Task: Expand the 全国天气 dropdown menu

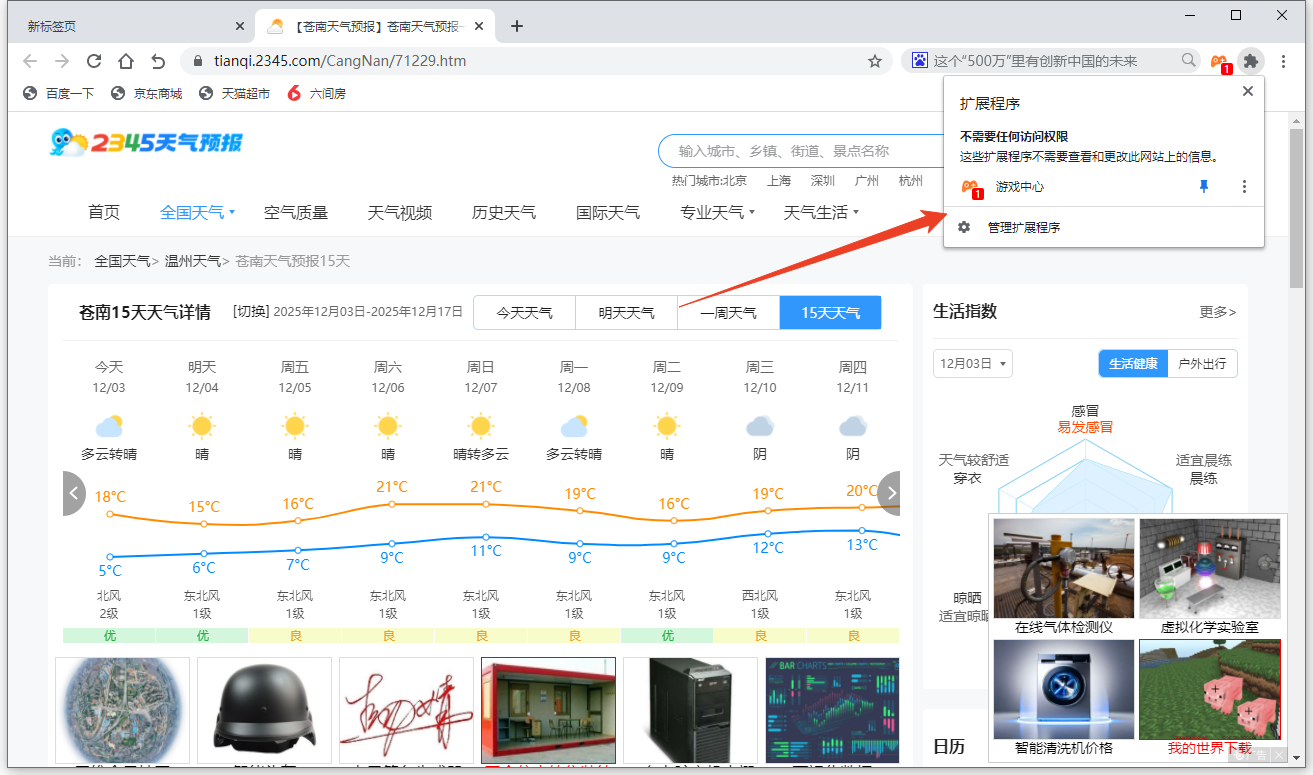Action: click(197, 212)
